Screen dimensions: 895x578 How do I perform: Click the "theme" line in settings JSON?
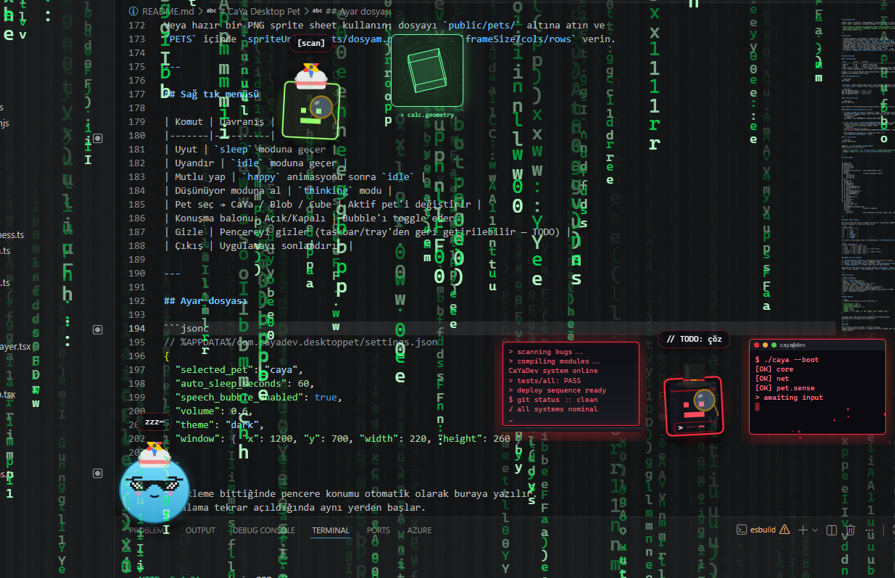[x=219, y=425]
